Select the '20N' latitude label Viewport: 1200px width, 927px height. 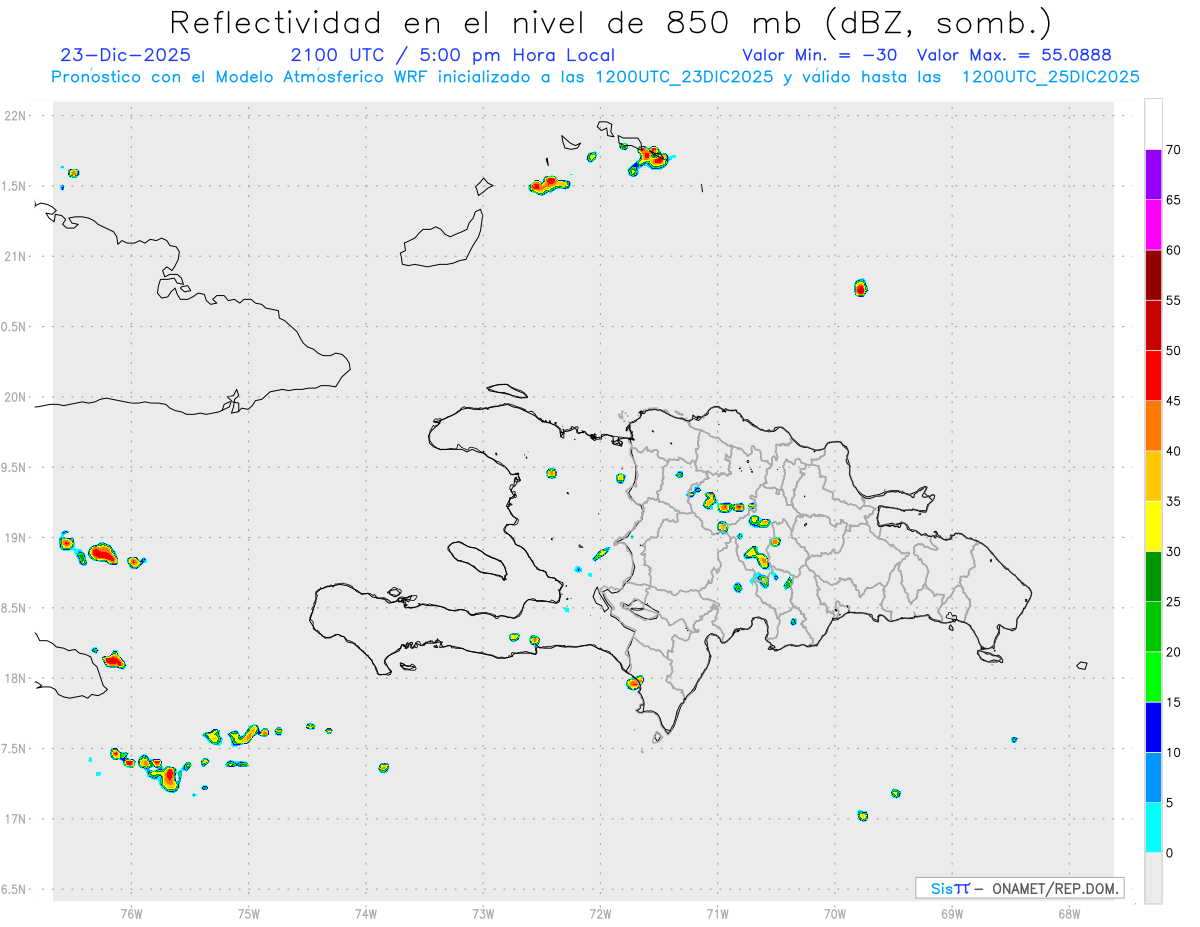(17, 397)
